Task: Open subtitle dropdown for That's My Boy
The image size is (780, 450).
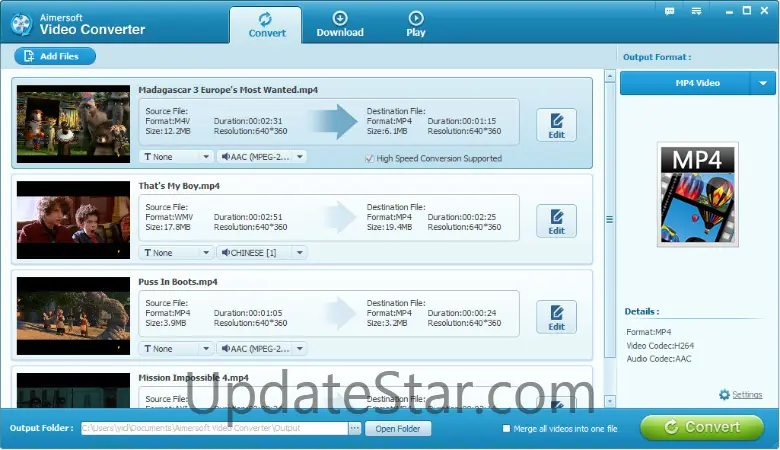Action: click(x=176, y=253)
